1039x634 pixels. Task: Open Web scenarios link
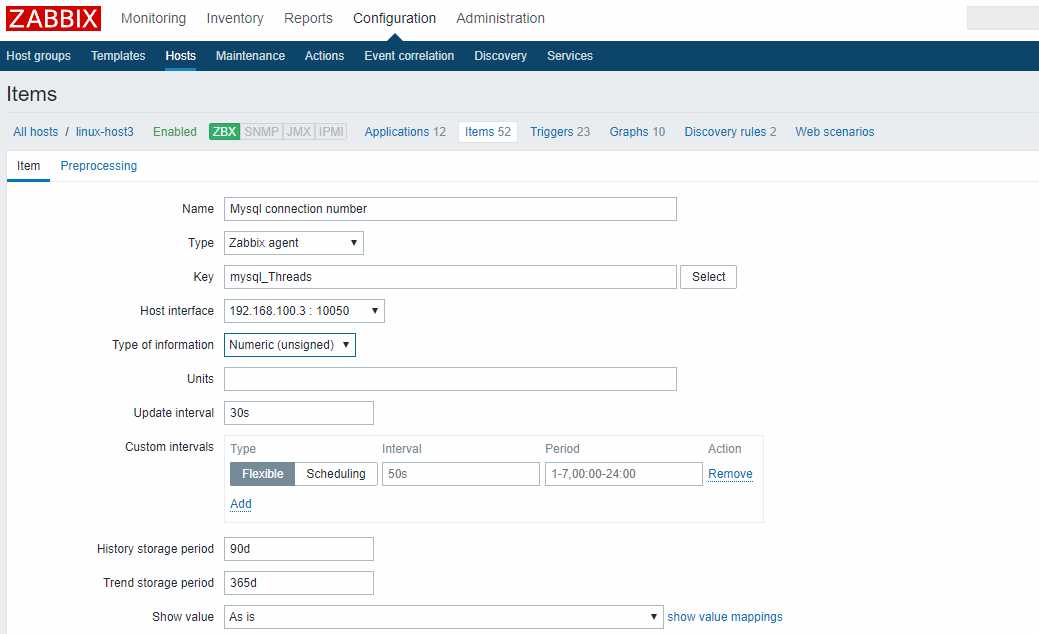(835, 132)
